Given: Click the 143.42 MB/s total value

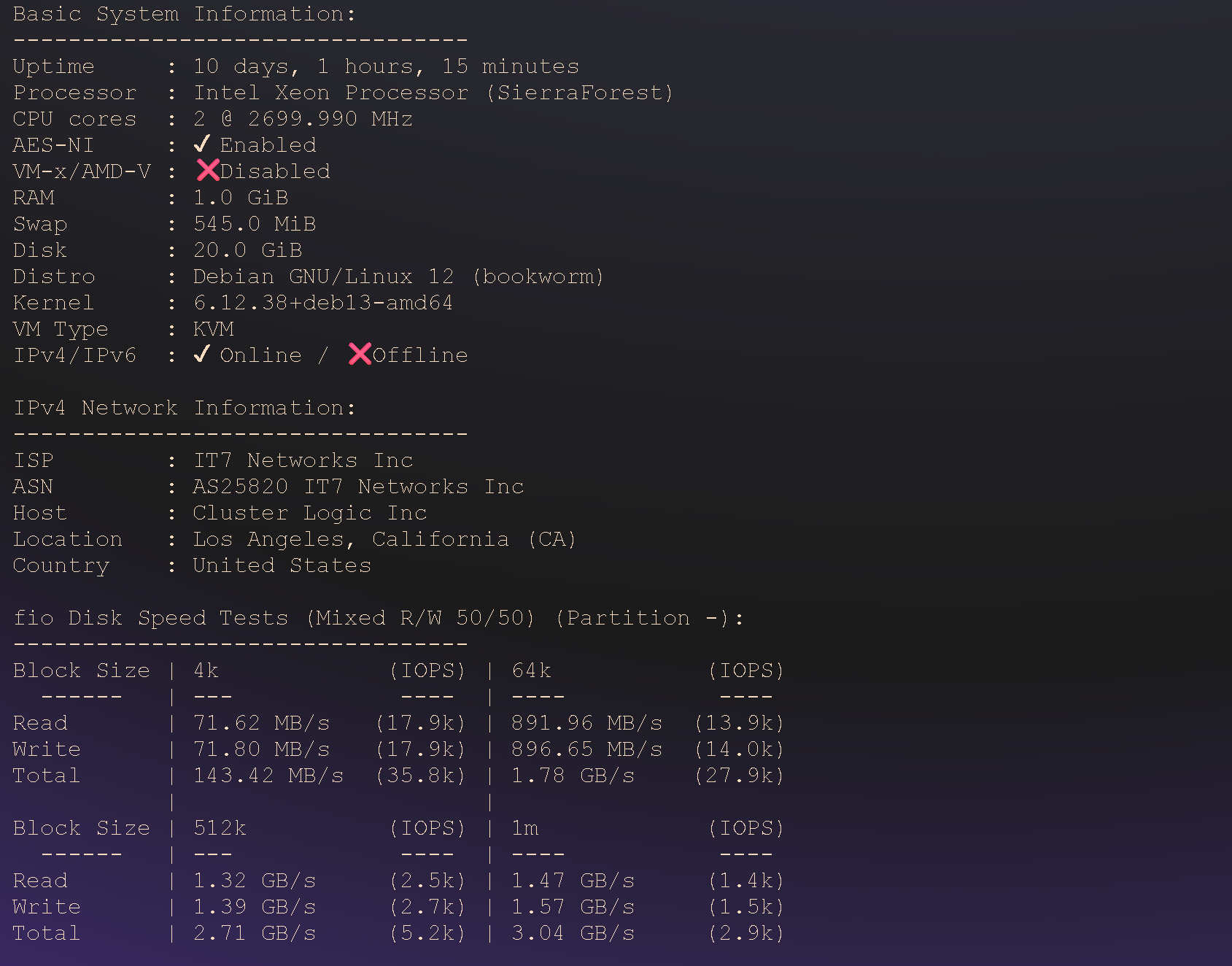Looking at the screenshot, I should point(268,776).
